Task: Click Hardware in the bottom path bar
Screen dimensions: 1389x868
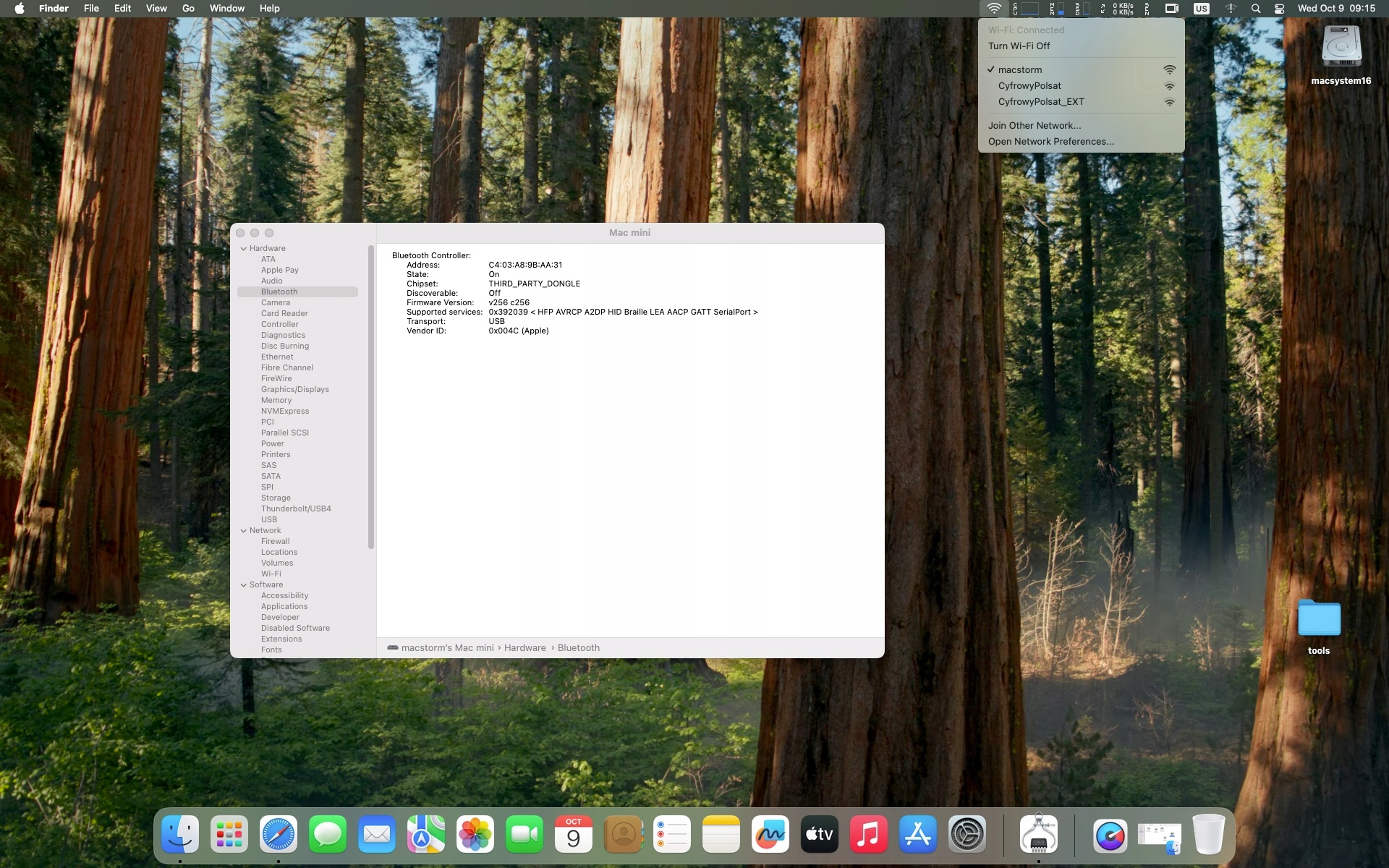Action: point(524,648)
